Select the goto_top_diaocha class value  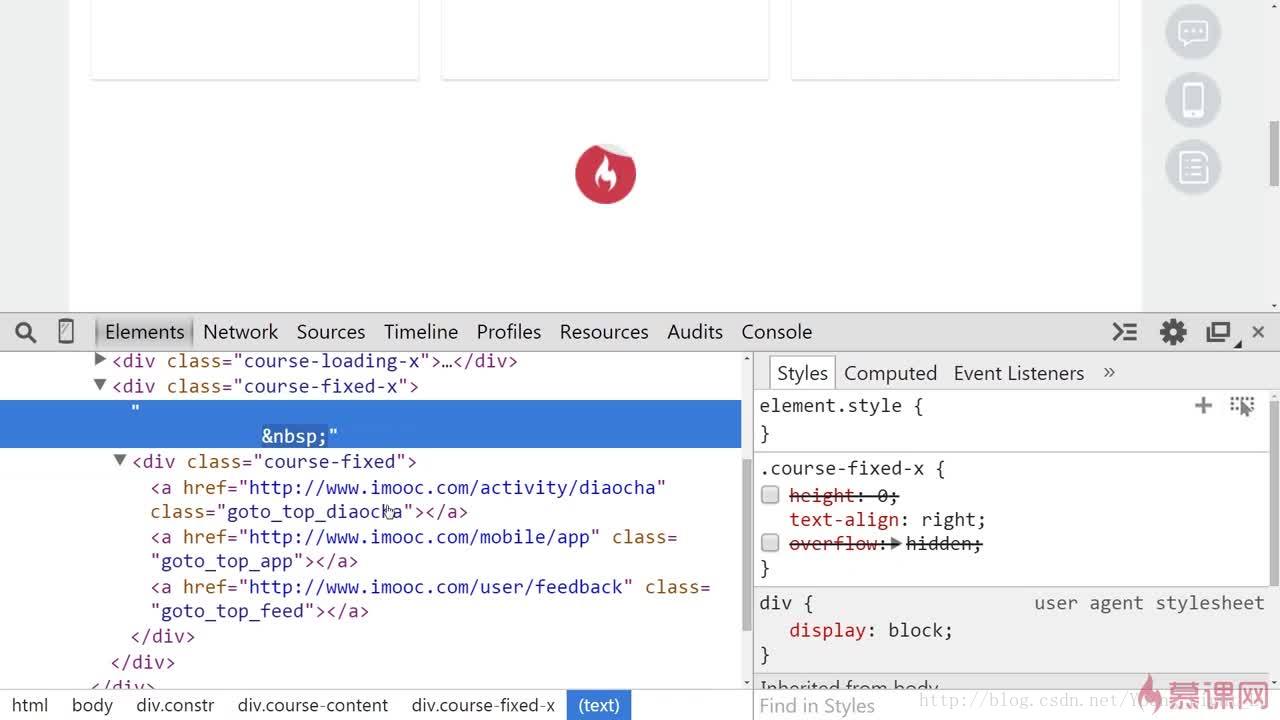314,512
